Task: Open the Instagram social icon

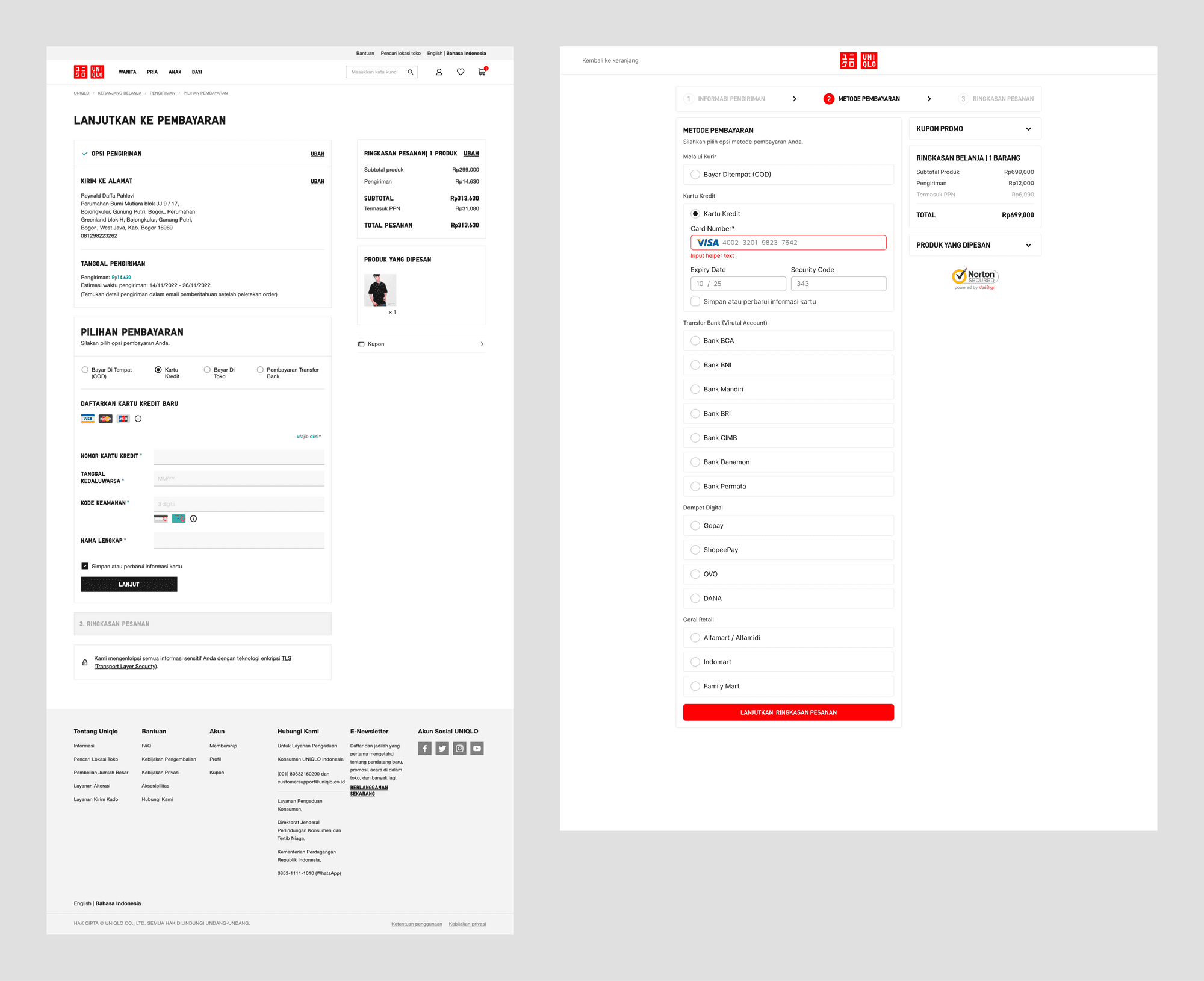Action: 460,749
